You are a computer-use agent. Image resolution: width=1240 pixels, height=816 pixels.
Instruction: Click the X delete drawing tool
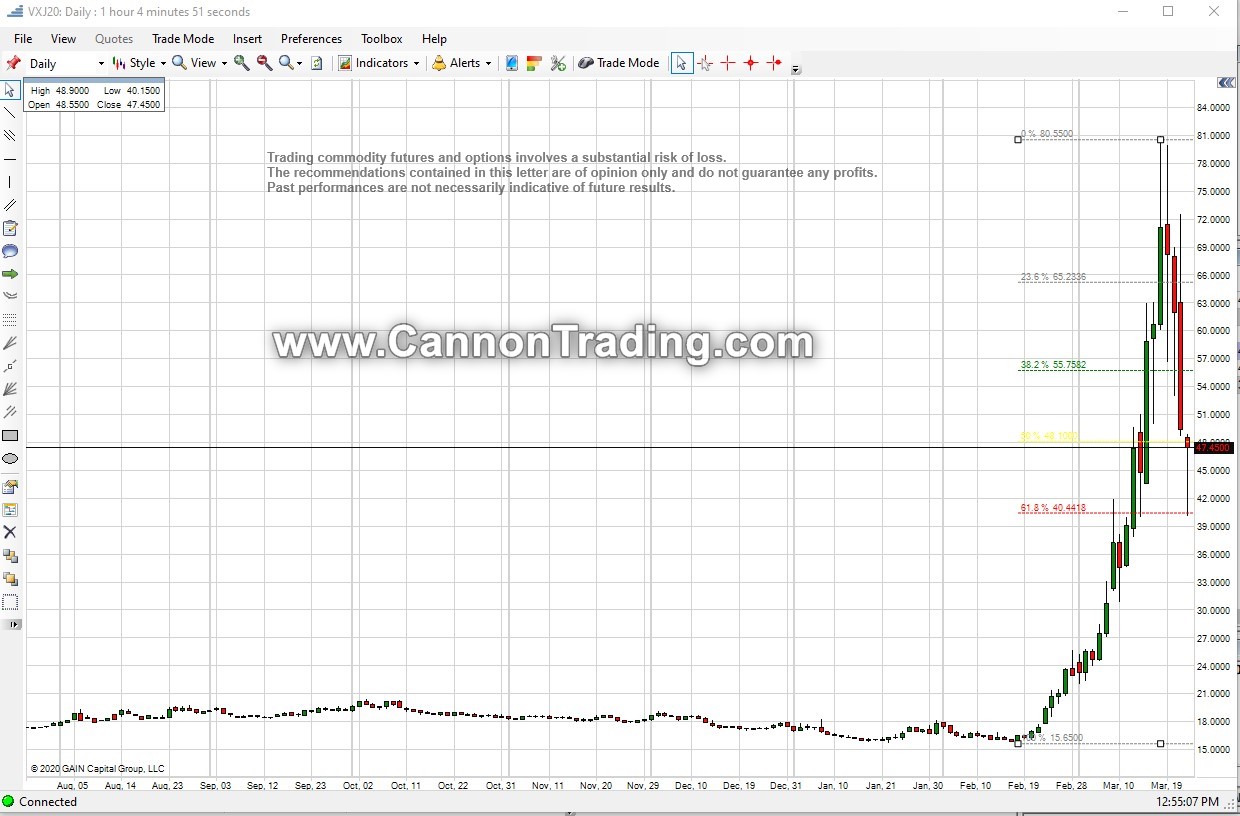(x=10, y=532)
